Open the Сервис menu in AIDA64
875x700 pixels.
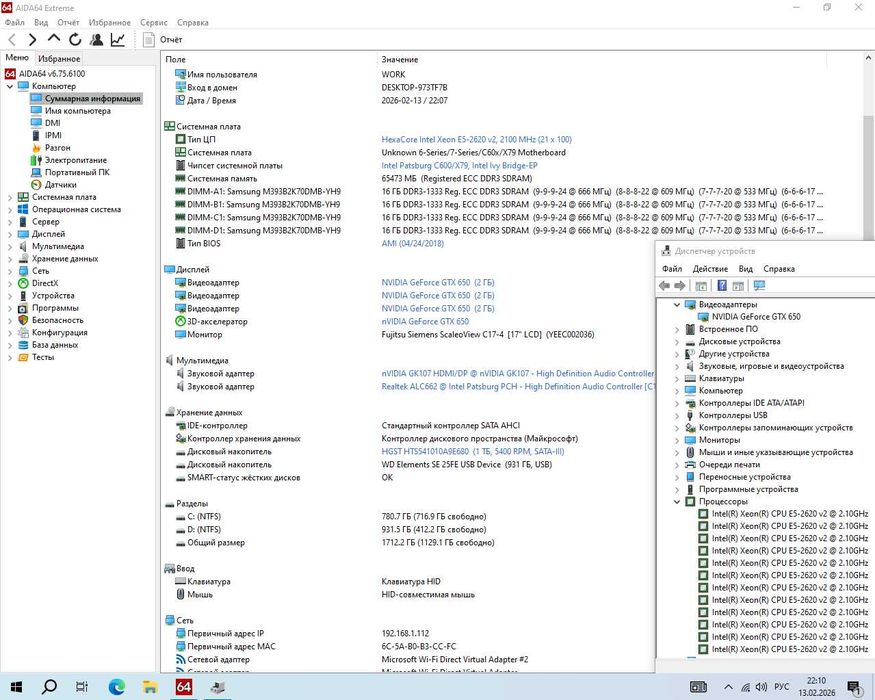coord(154,22)
